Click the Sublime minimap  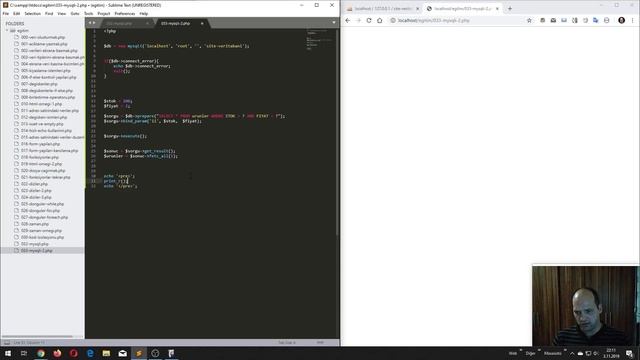(320, 40)
